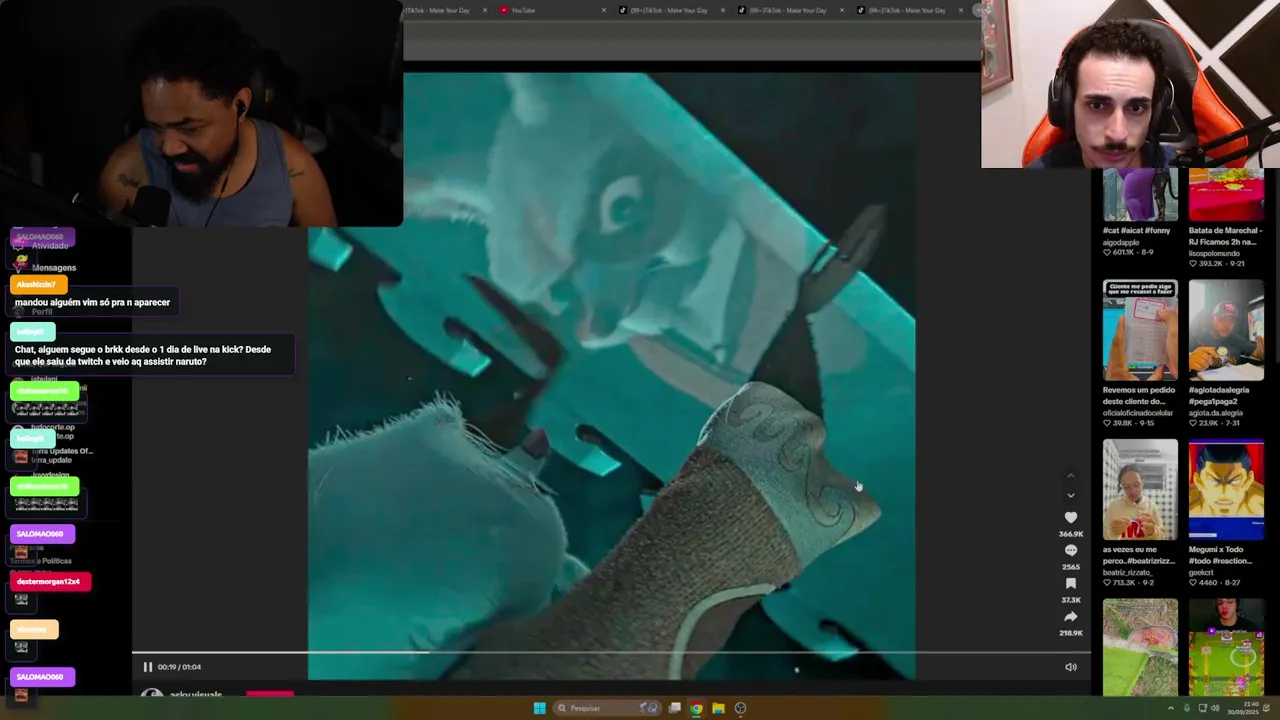1280x720 pixels.
Task: Switch to the YouTube browser tab
Action: tap(551, 10)
